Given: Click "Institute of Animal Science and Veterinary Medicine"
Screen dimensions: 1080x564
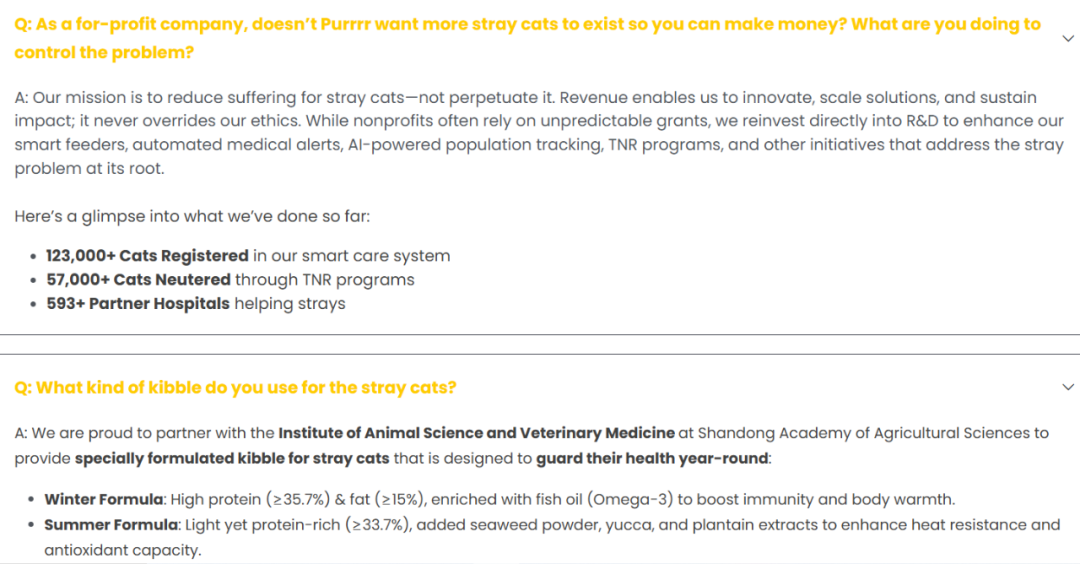Looking at the screenshot, I should (476, 433).
